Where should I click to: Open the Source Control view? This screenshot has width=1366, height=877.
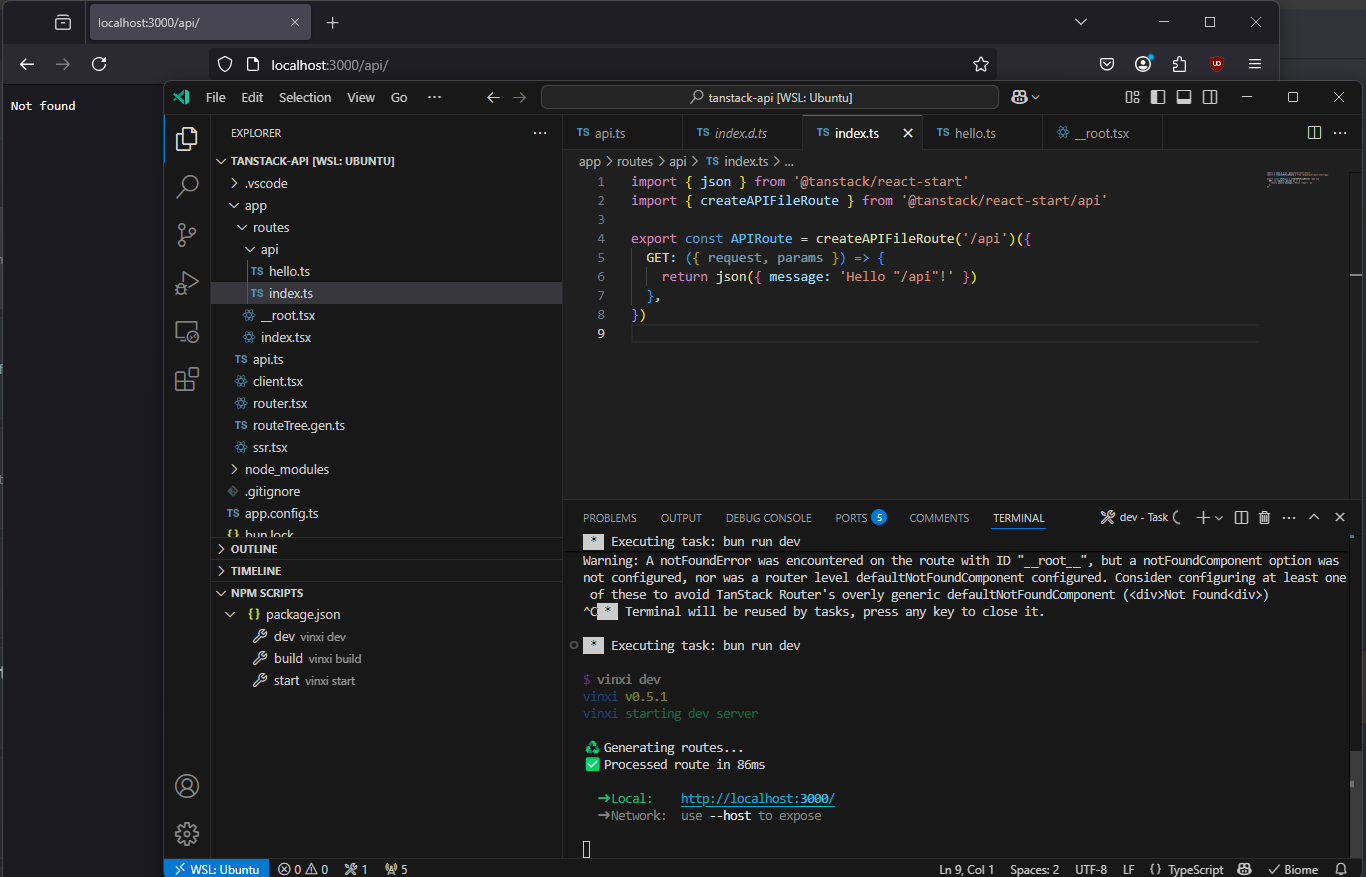[x=187, y=235]
